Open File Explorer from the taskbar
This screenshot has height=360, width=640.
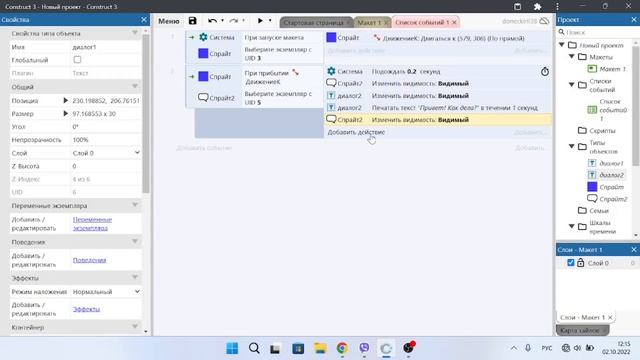click(x=320, y=348)
